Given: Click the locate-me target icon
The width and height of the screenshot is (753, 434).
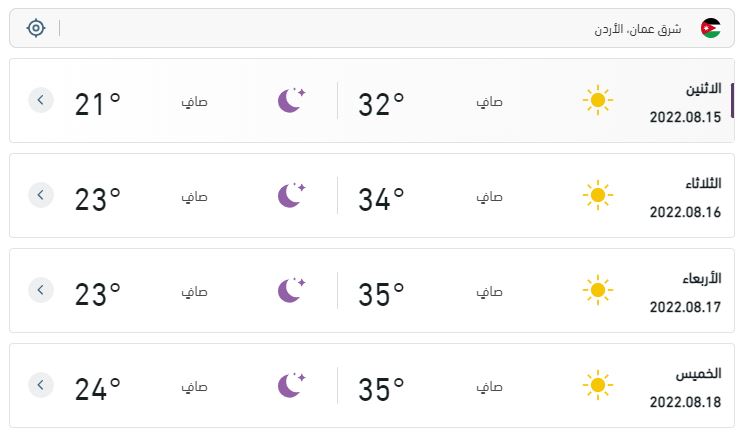Looking at the screenshot, I should click(36, 28).
